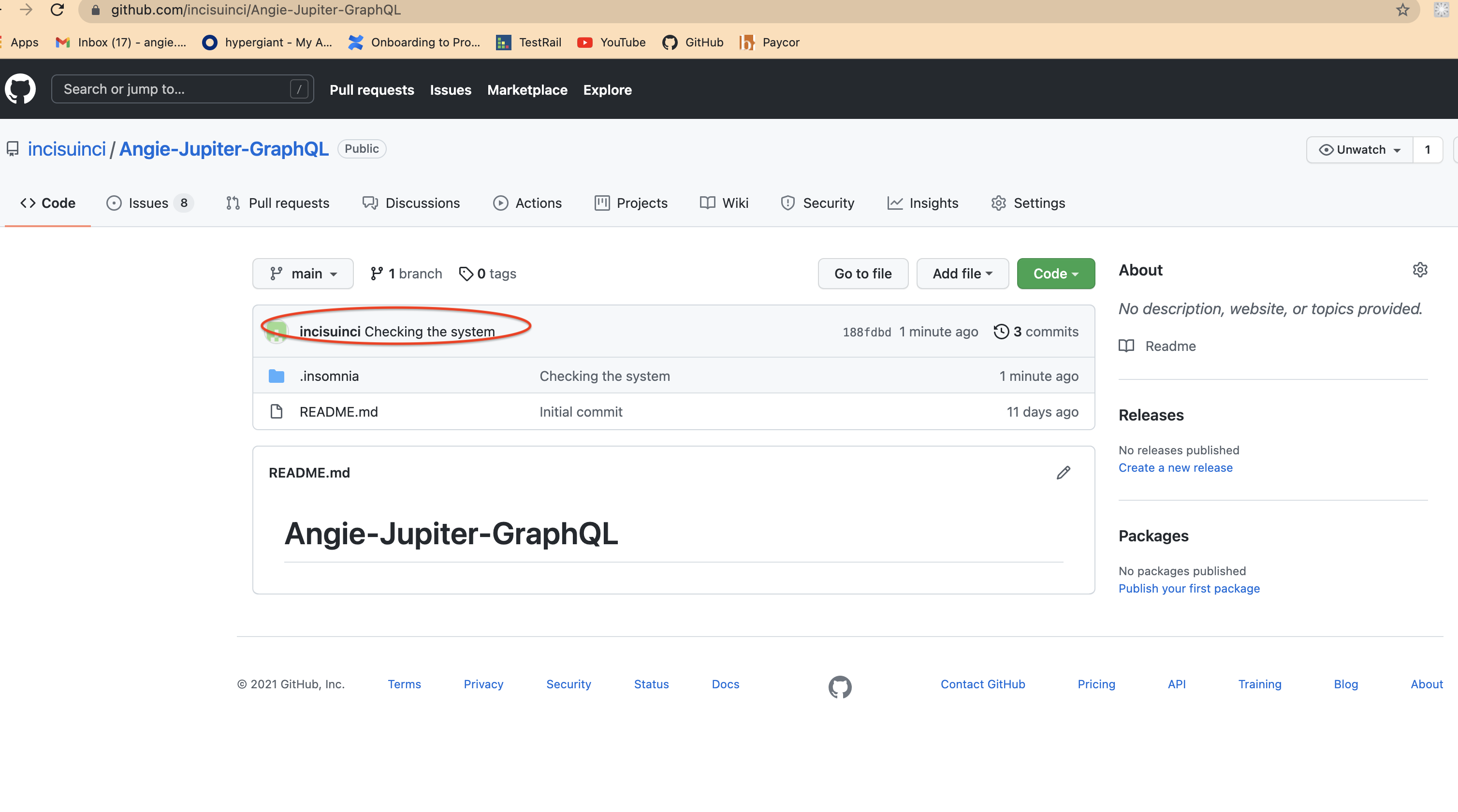Switch to the Settings tab
1458x812 pixels.
1039,203
